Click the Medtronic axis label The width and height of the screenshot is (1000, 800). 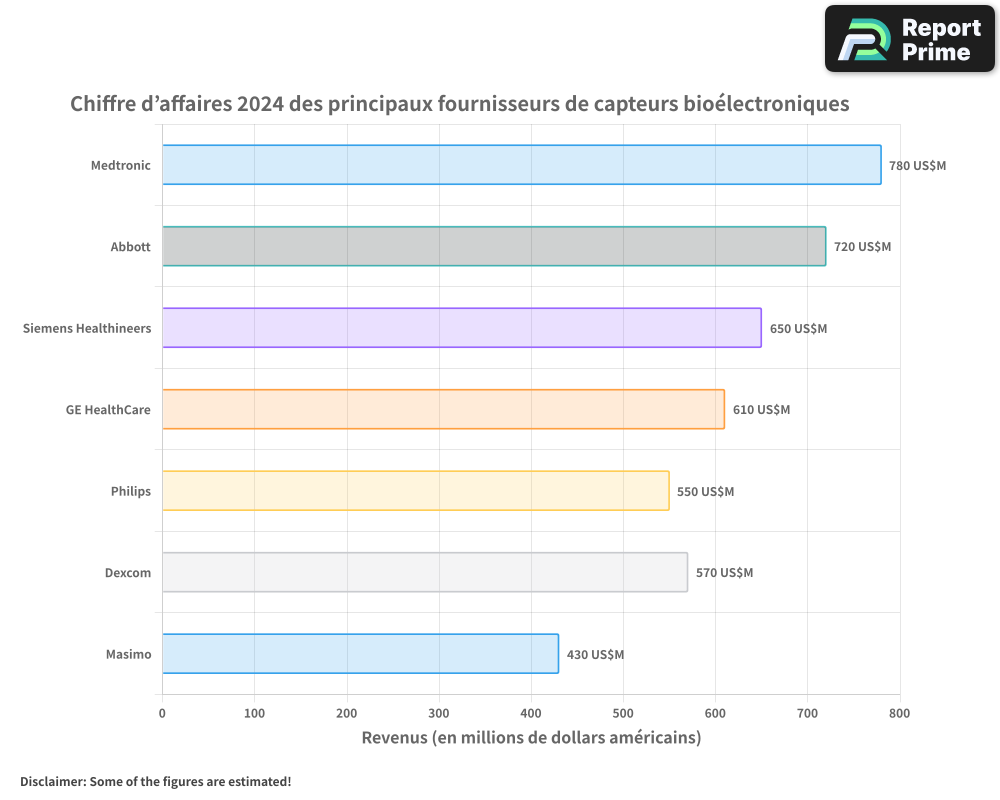[120, 165]
